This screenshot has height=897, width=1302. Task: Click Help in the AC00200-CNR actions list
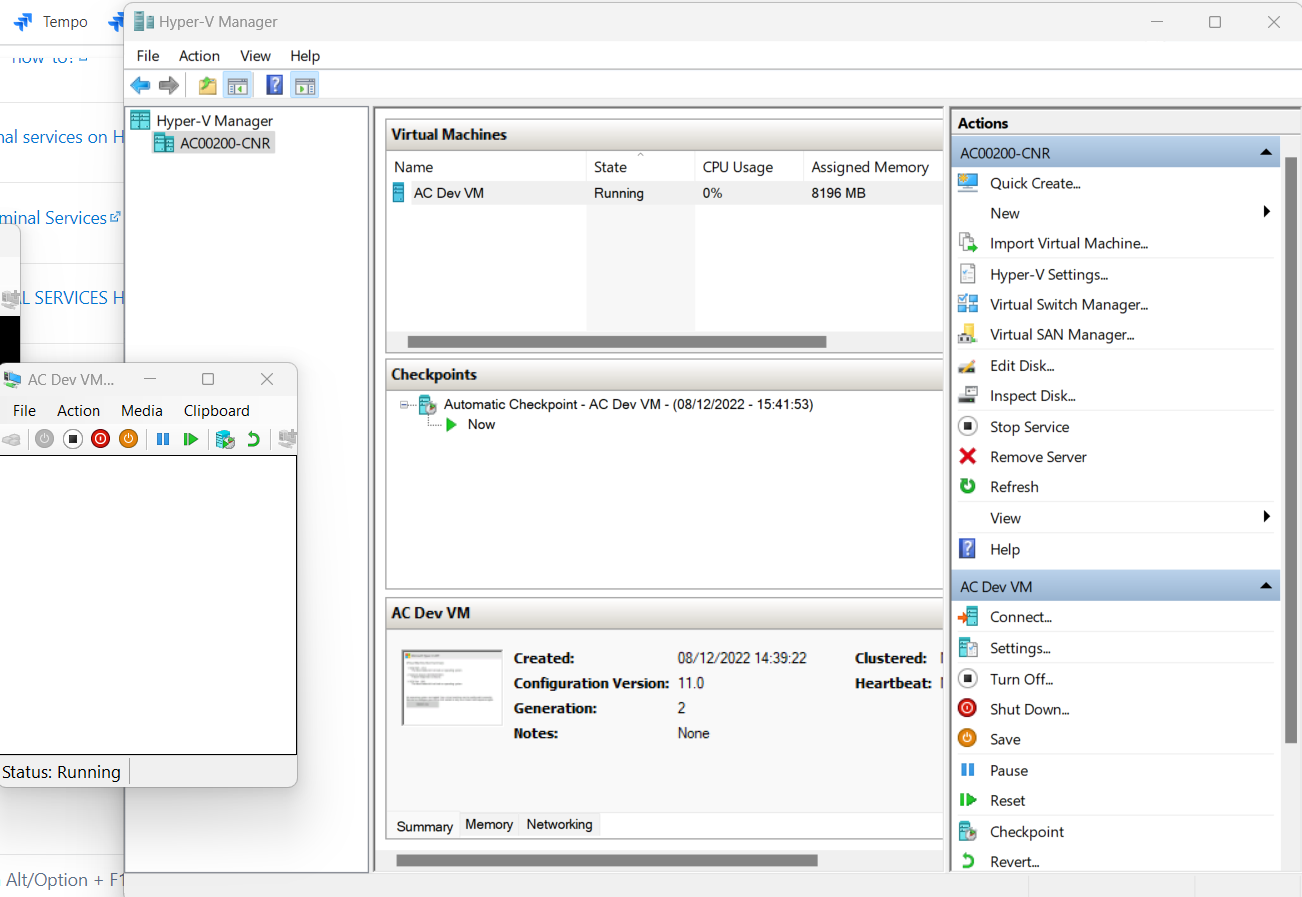(1005, 549)
